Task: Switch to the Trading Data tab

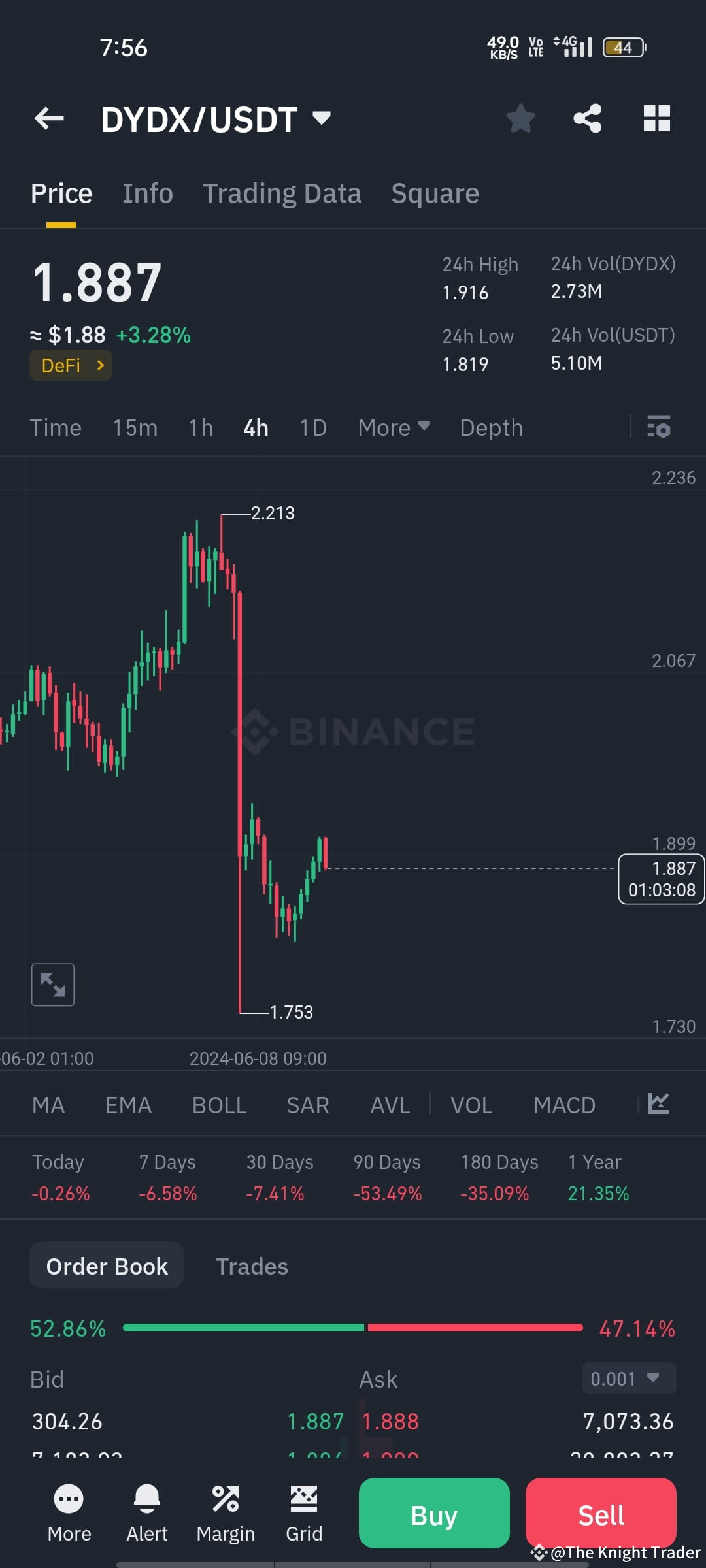Action: pos(282,193)
